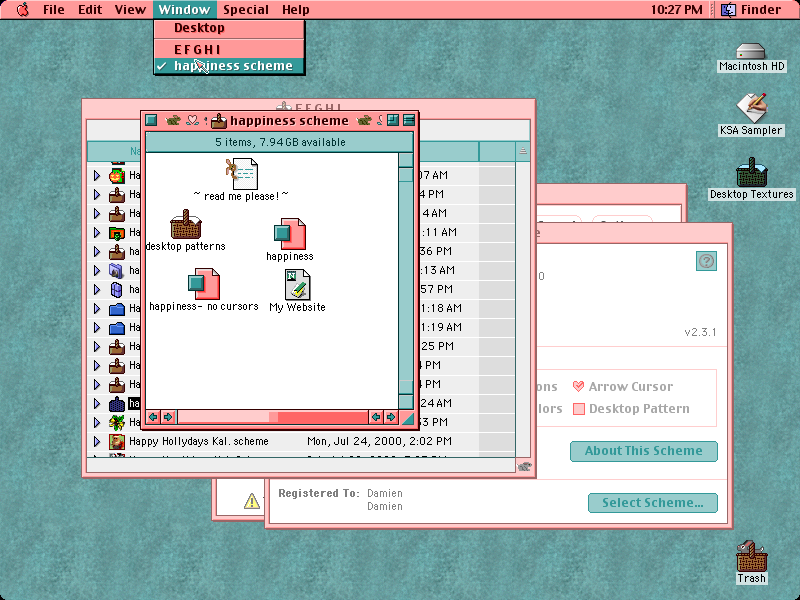
Task: Expand the pumpkin icon row in EFGHI
Action: point(97,176)
